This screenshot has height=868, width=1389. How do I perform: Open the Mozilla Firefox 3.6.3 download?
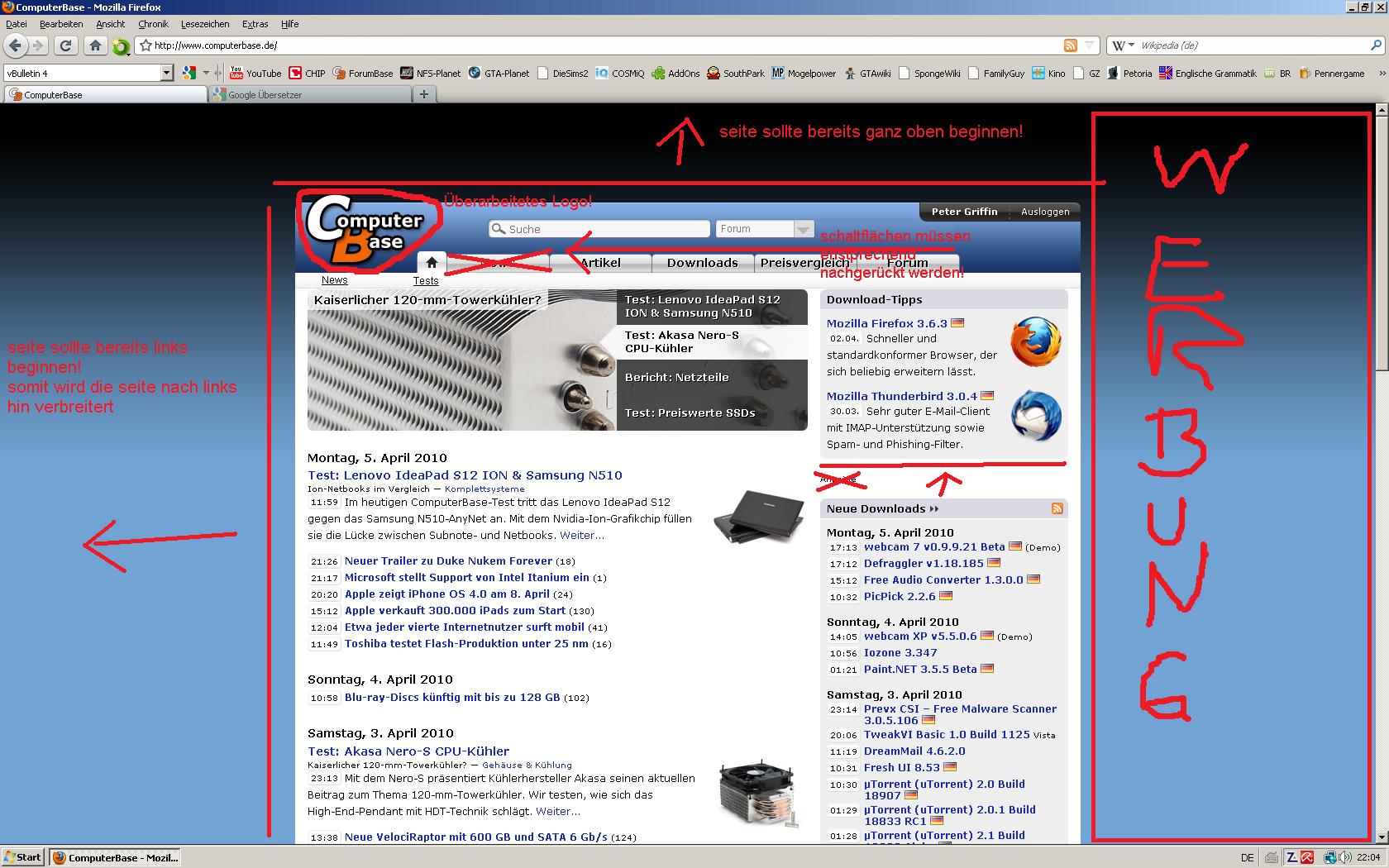[x=886, y=323]
